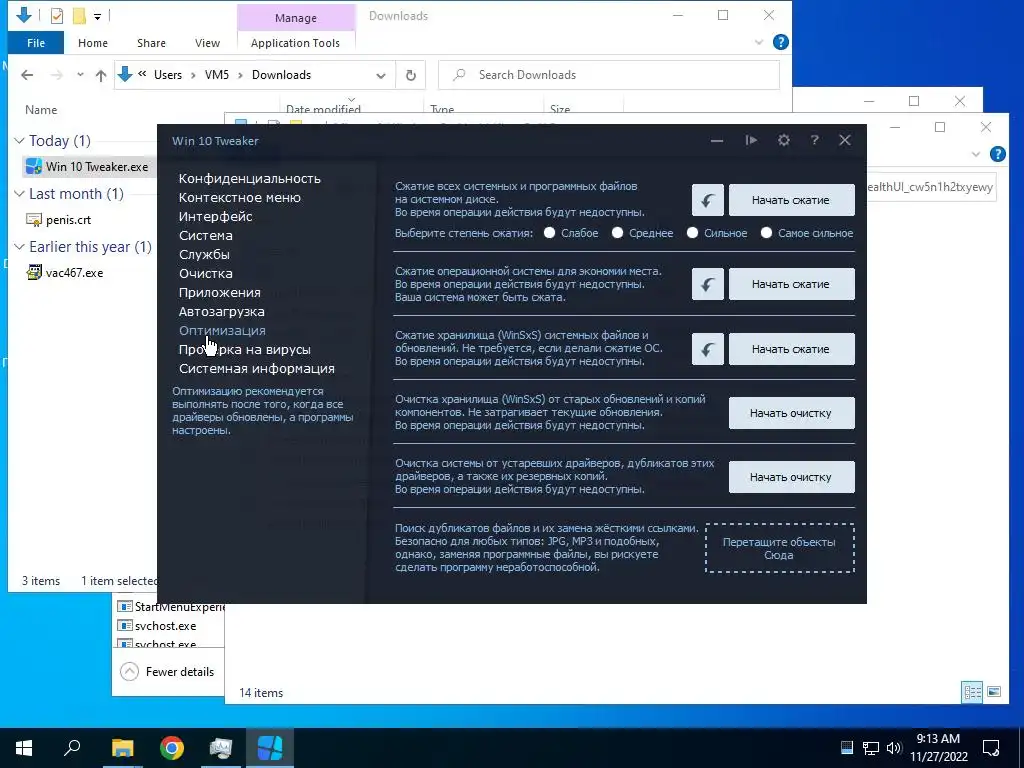Select Контекстное меню section
Image resolution: width=1024 pixels, height=768 pixels.
(240, 197)
